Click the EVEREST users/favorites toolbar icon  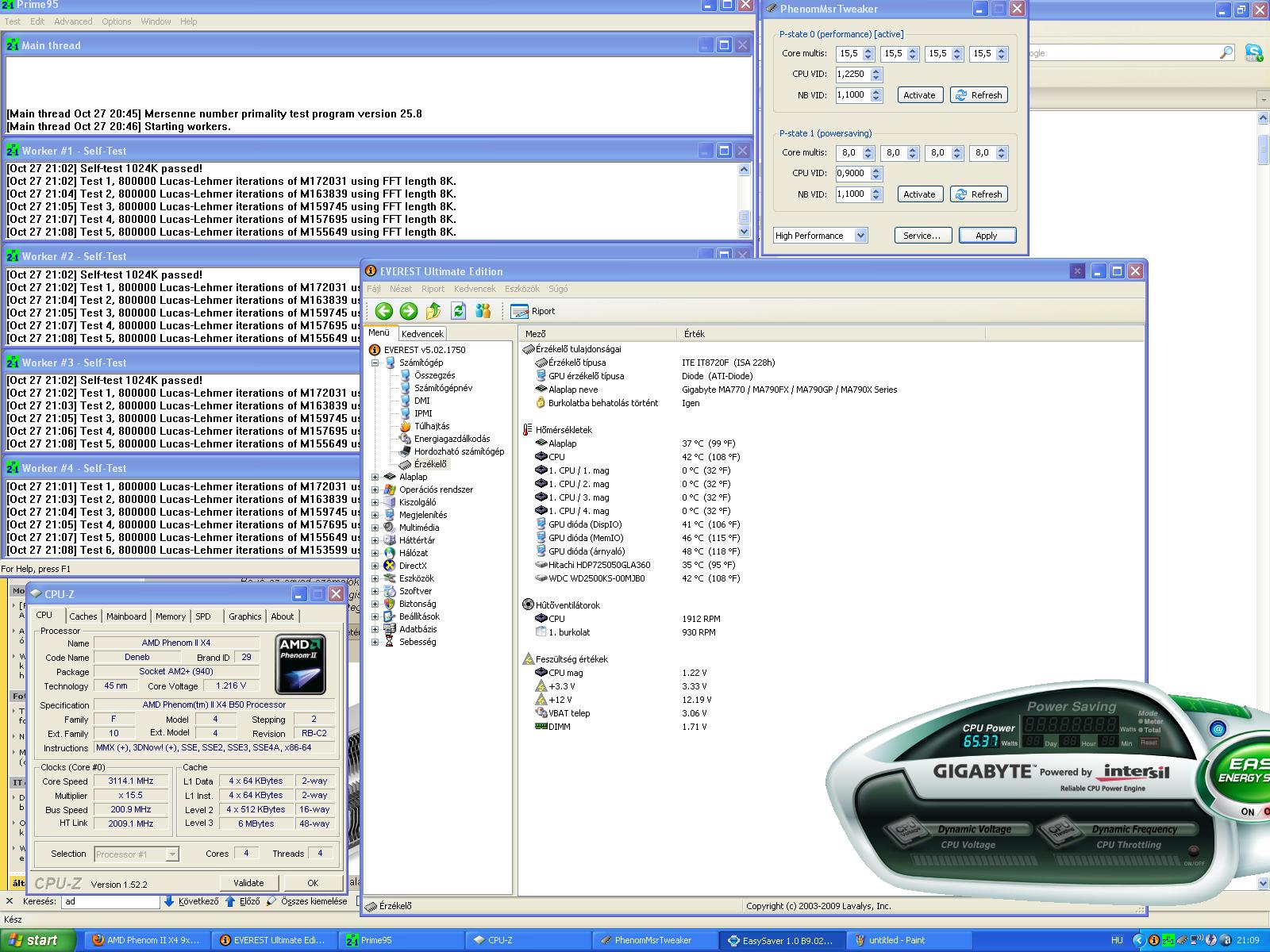coord(483,311)
